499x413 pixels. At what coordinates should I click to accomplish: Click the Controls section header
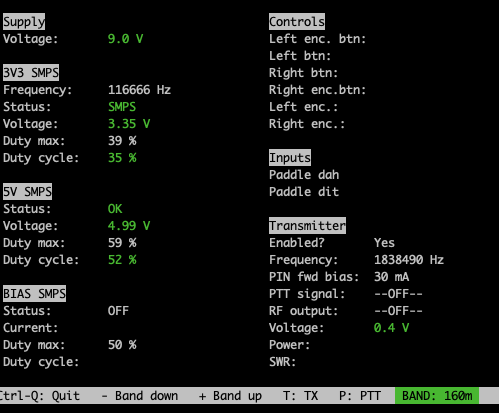[x=297, y=22]
